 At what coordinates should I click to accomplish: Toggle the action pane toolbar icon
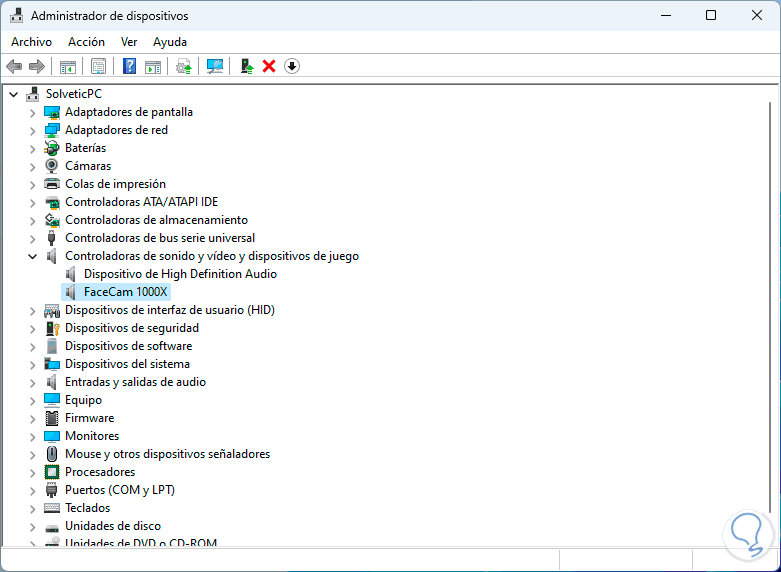[x=153, y=66]
